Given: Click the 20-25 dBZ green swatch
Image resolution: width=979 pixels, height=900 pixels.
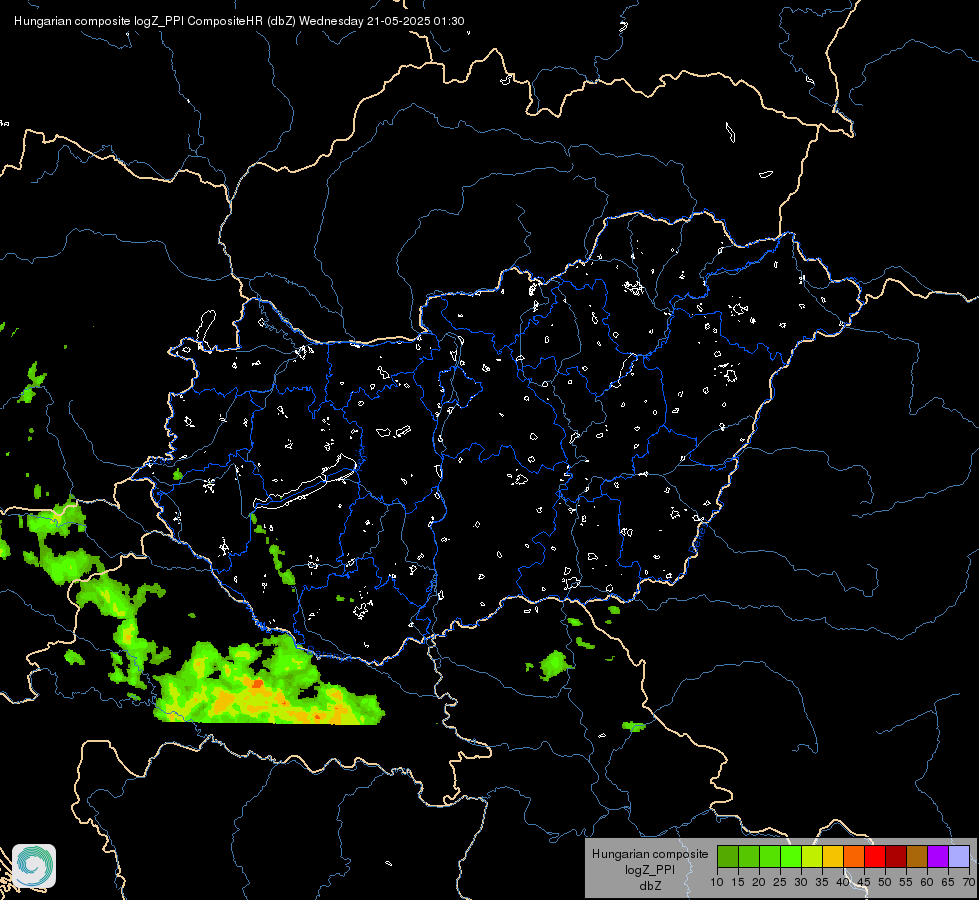Looking at the screenshot, I should point(770,856).
